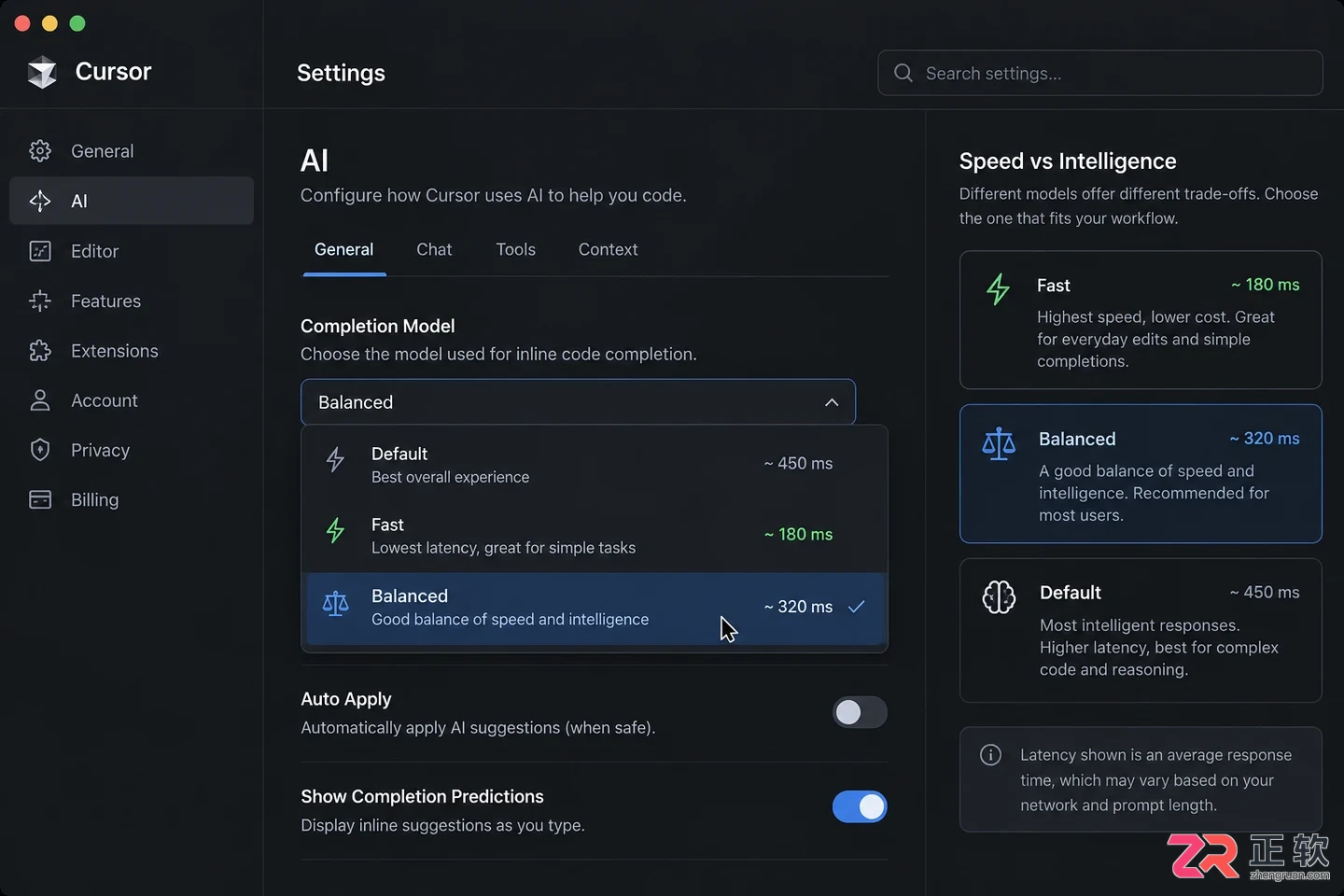
Task: Click the Account person icon
Action: click(40, 400)
